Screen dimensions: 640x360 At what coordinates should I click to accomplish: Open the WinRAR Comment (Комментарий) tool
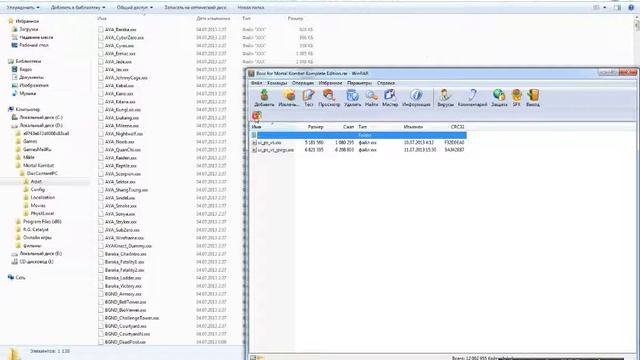tap(472, 98)
